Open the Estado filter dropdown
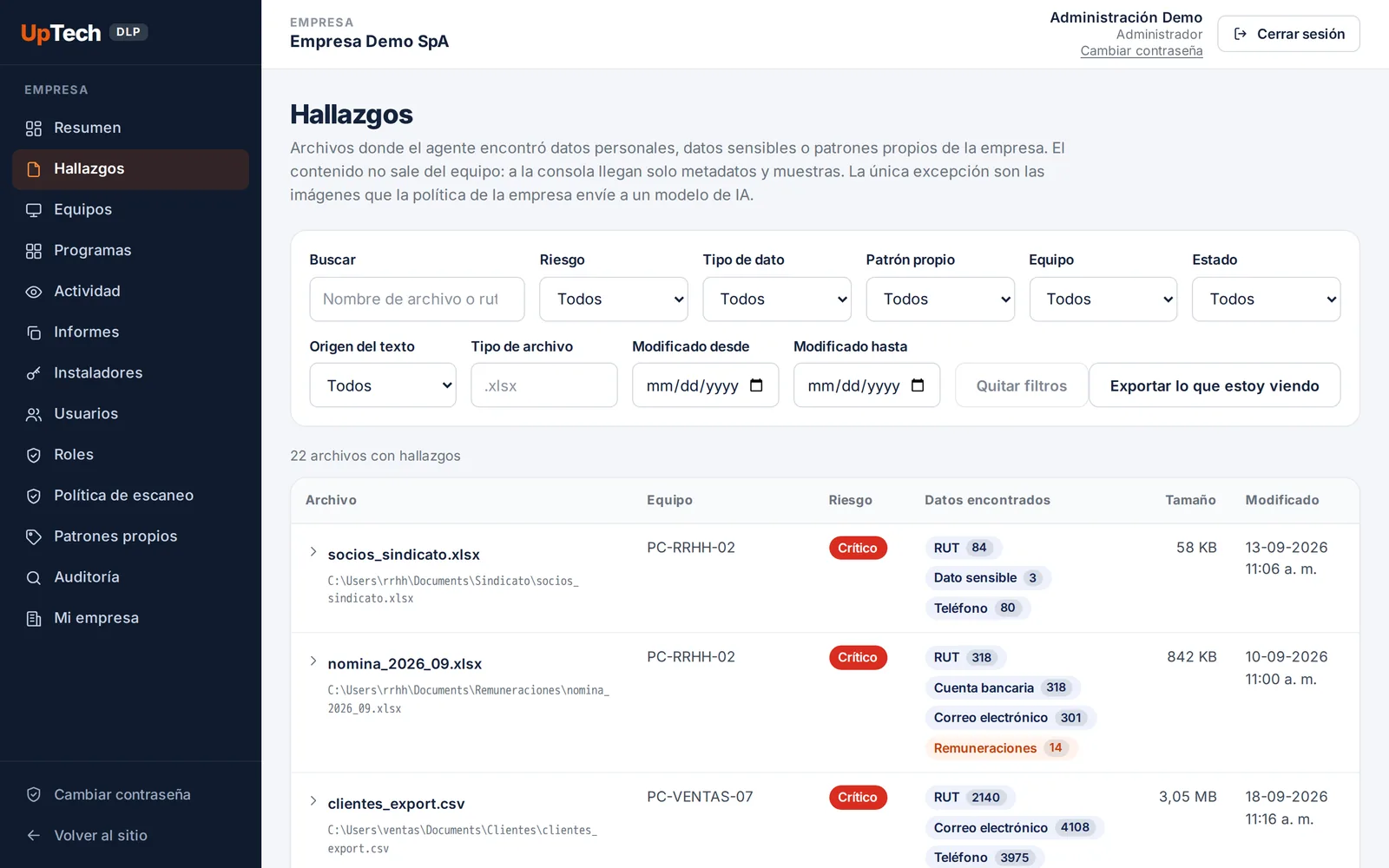Image resolution: width=1389 pixels, height=868 pixels. click(x=1267, y=299)
